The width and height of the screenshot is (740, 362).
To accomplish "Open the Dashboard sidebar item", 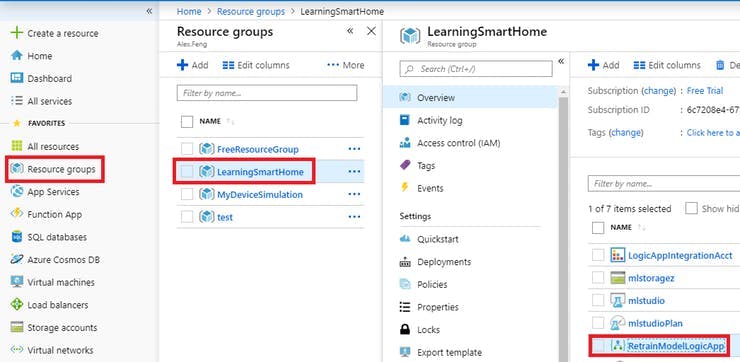I will (50, 78).
